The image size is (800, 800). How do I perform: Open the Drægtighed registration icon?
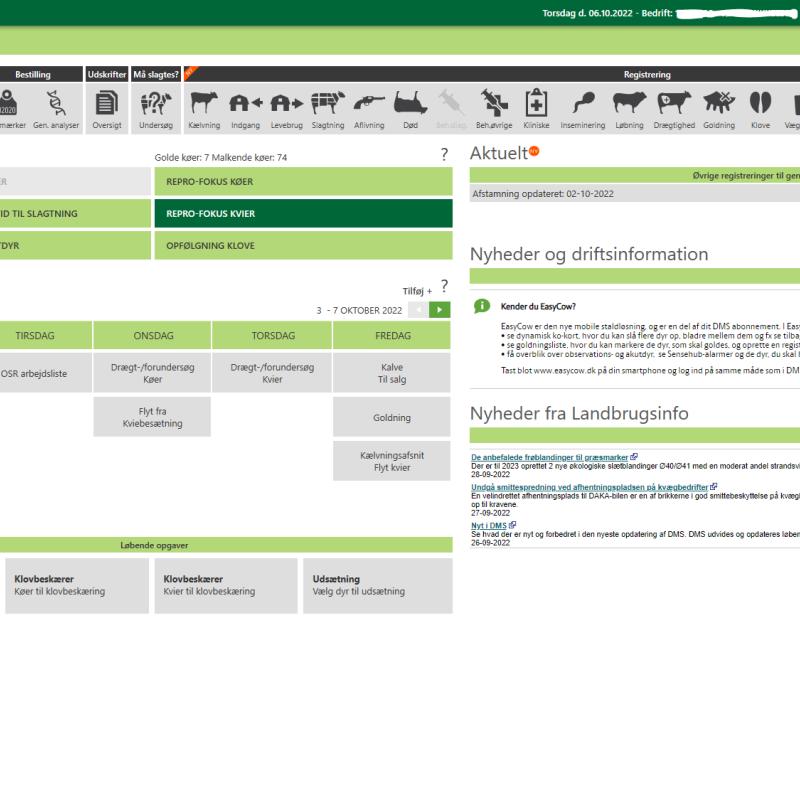[x=674, y=103]
